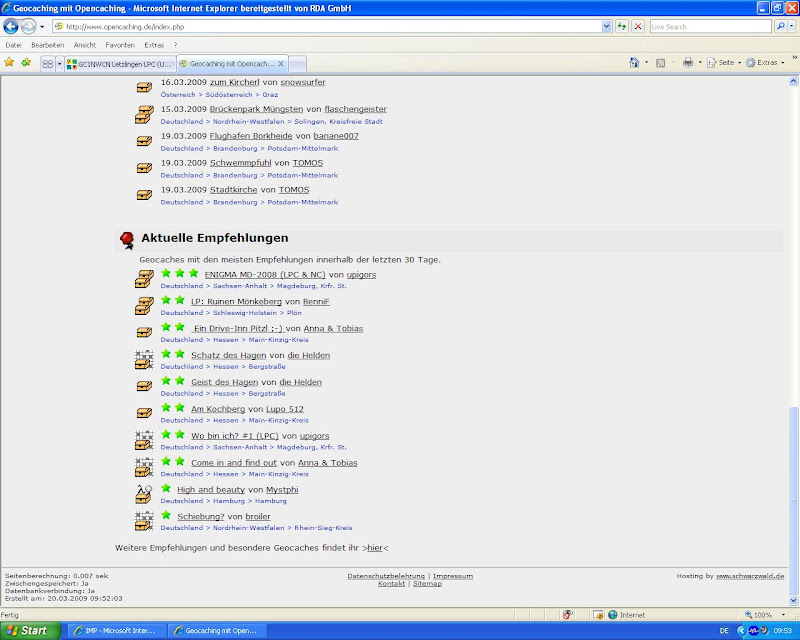Open the Bearbeiten menu
The height and width of the screenshot is (640, 800).
pyautogui.click(x=47, y=45)
